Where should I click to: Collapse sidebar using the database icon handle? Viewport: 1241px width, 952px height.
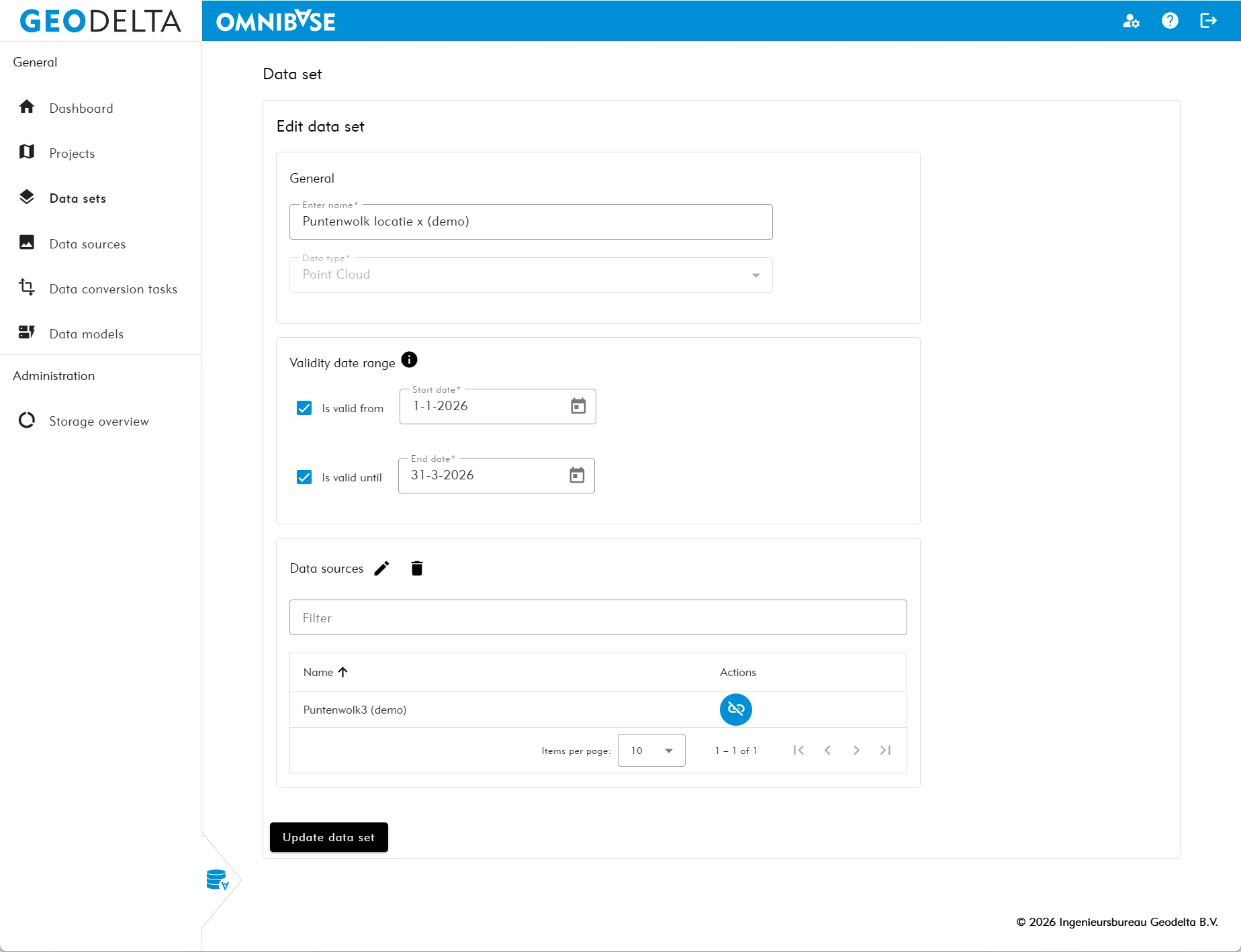click(218, 879)
